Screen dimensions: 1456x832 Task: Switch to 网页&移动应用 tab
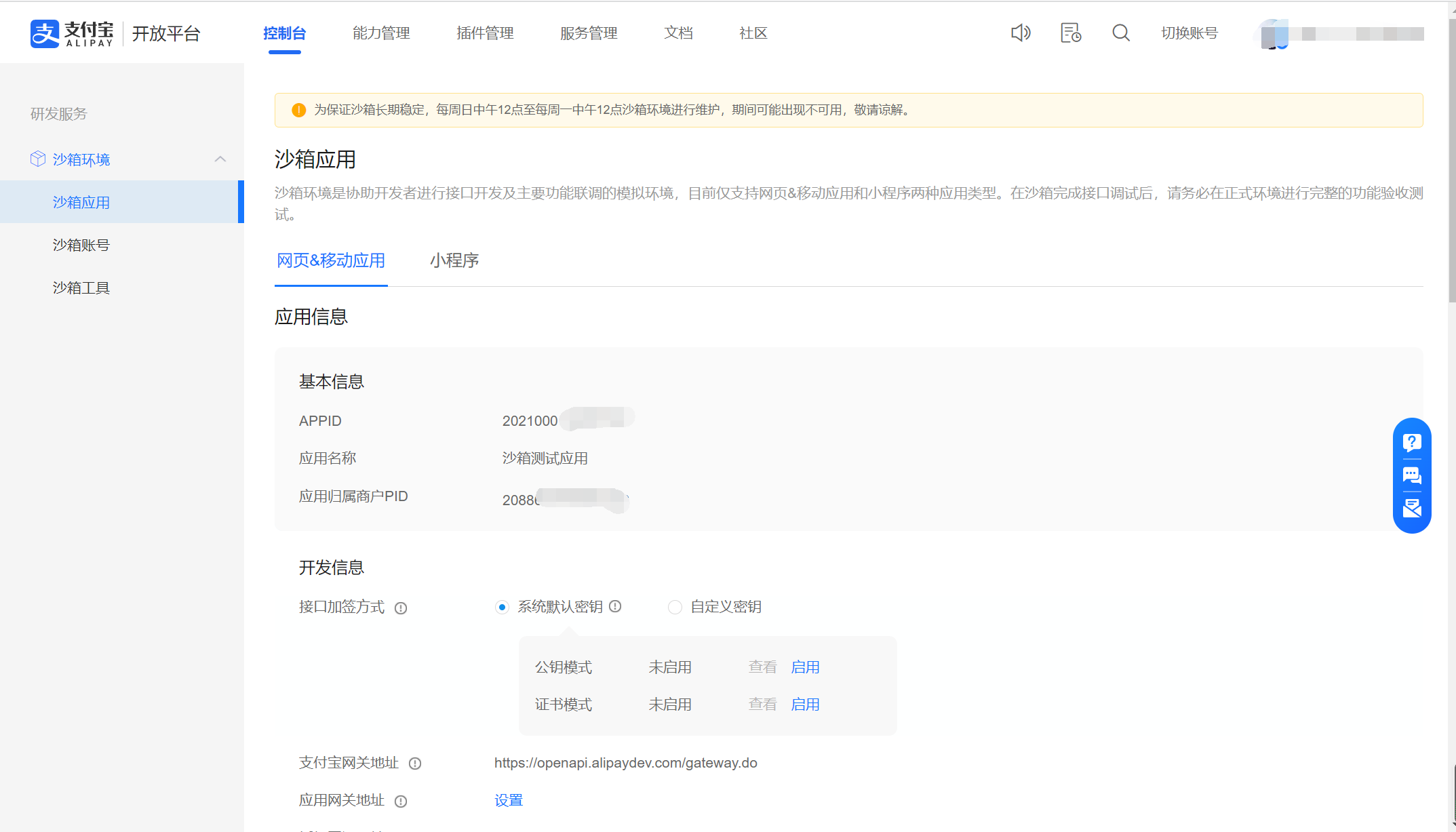coord(331,260)
